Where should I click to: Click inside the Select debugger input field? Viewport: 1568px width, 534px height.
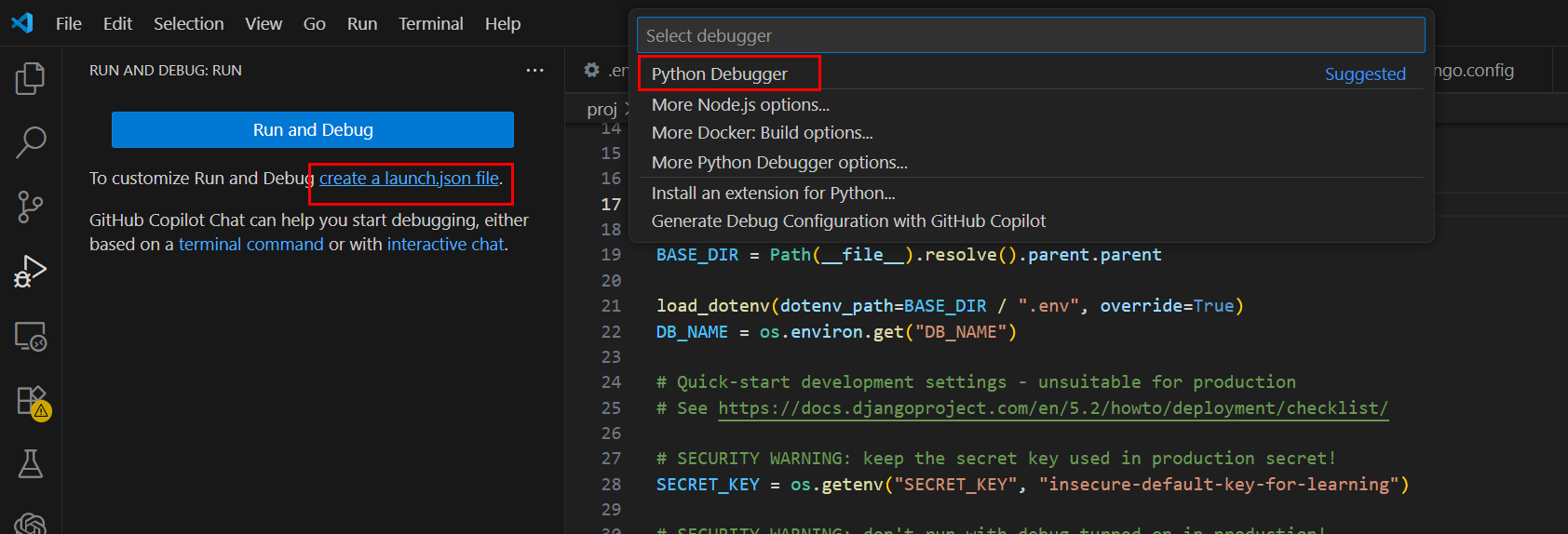(x=1031, y=35)
